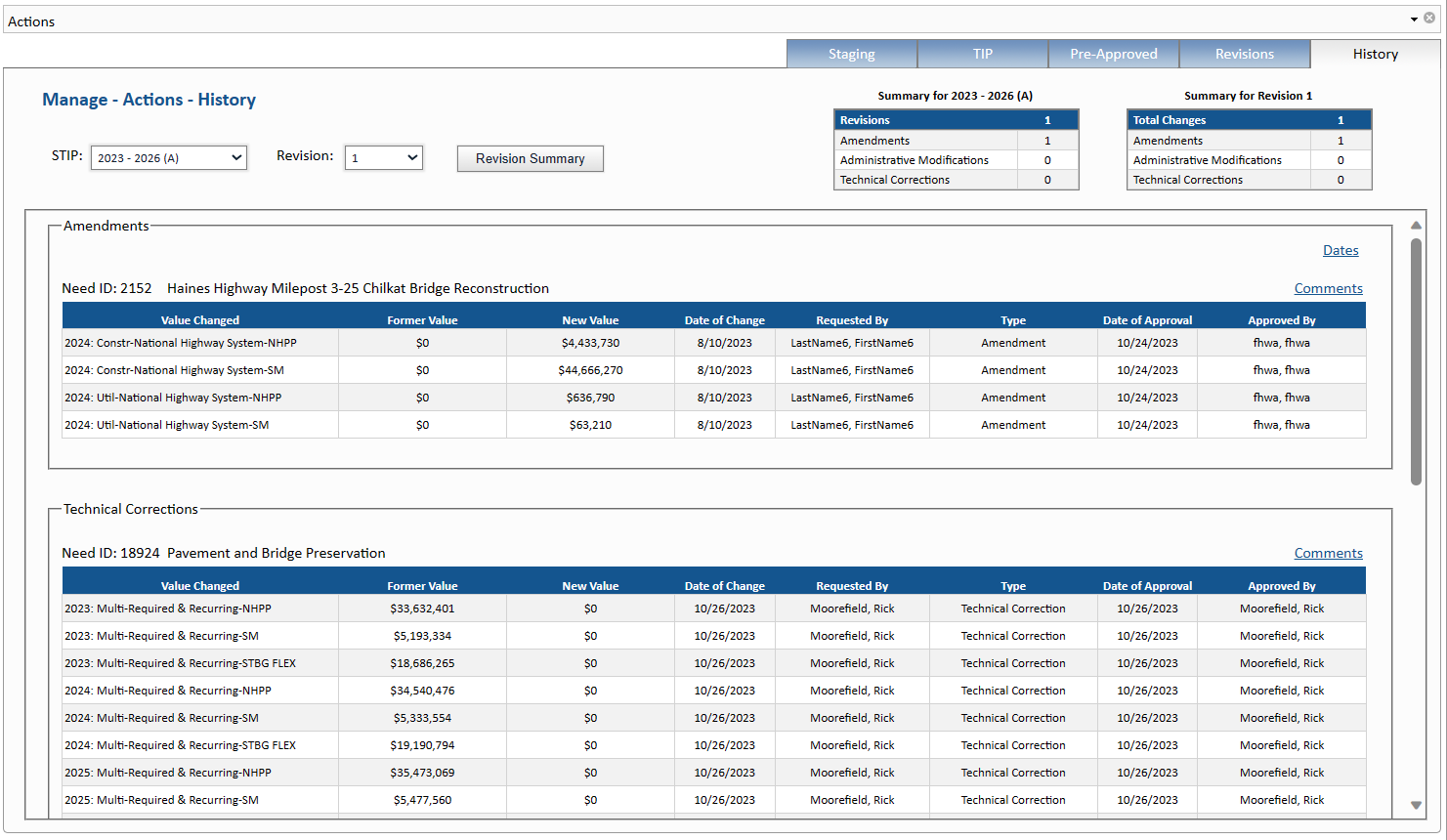Select row 2024: Constr-National Highway System-NHPP
The height and width of the screenshot is (840, 1447).
click(x=714, y=343)
